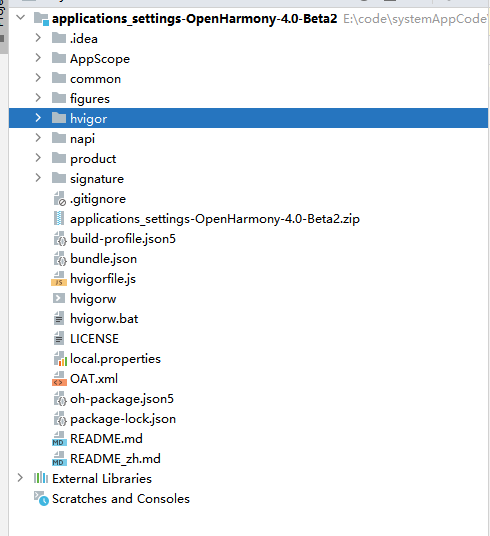Click the OAT.xml file icon

(x=59, y=379)
